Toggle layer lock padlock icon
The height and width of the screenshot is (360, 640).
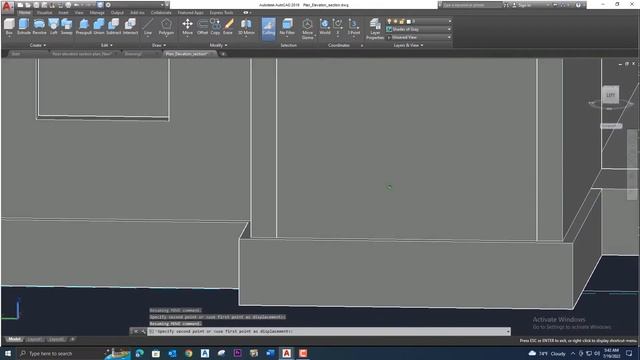coord(402,21)
